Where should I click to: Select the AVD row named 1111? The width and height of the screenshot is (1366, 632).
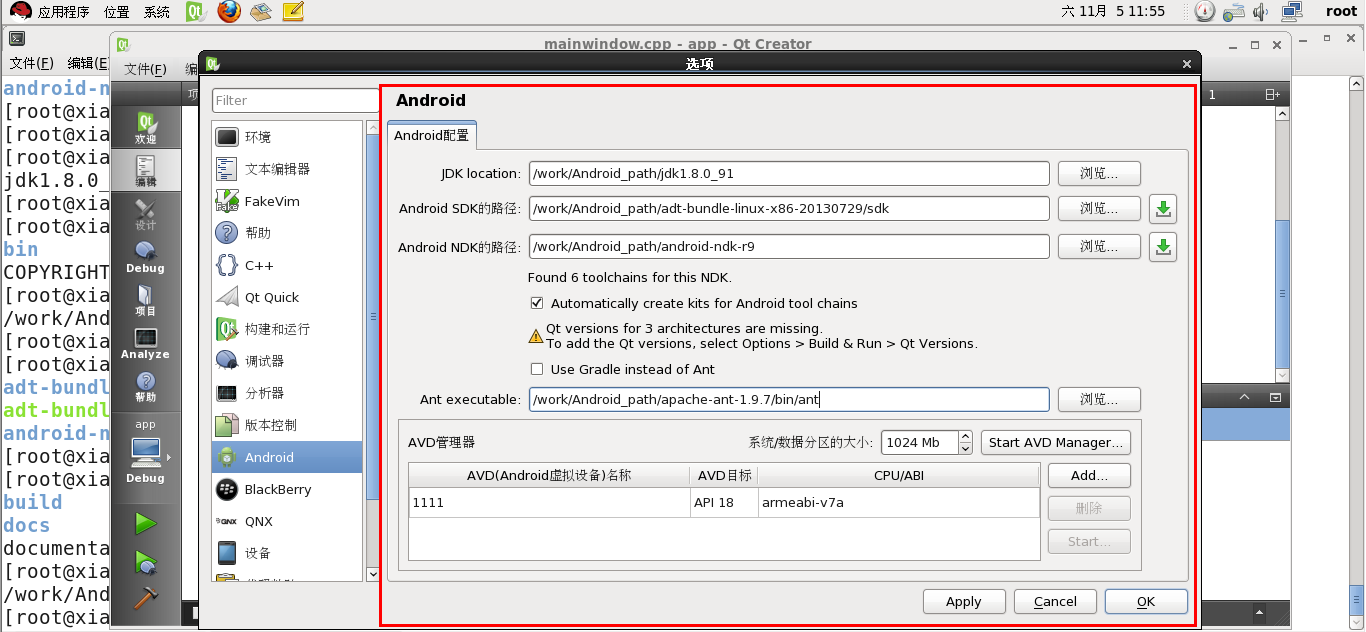click(x=724, y=502)
